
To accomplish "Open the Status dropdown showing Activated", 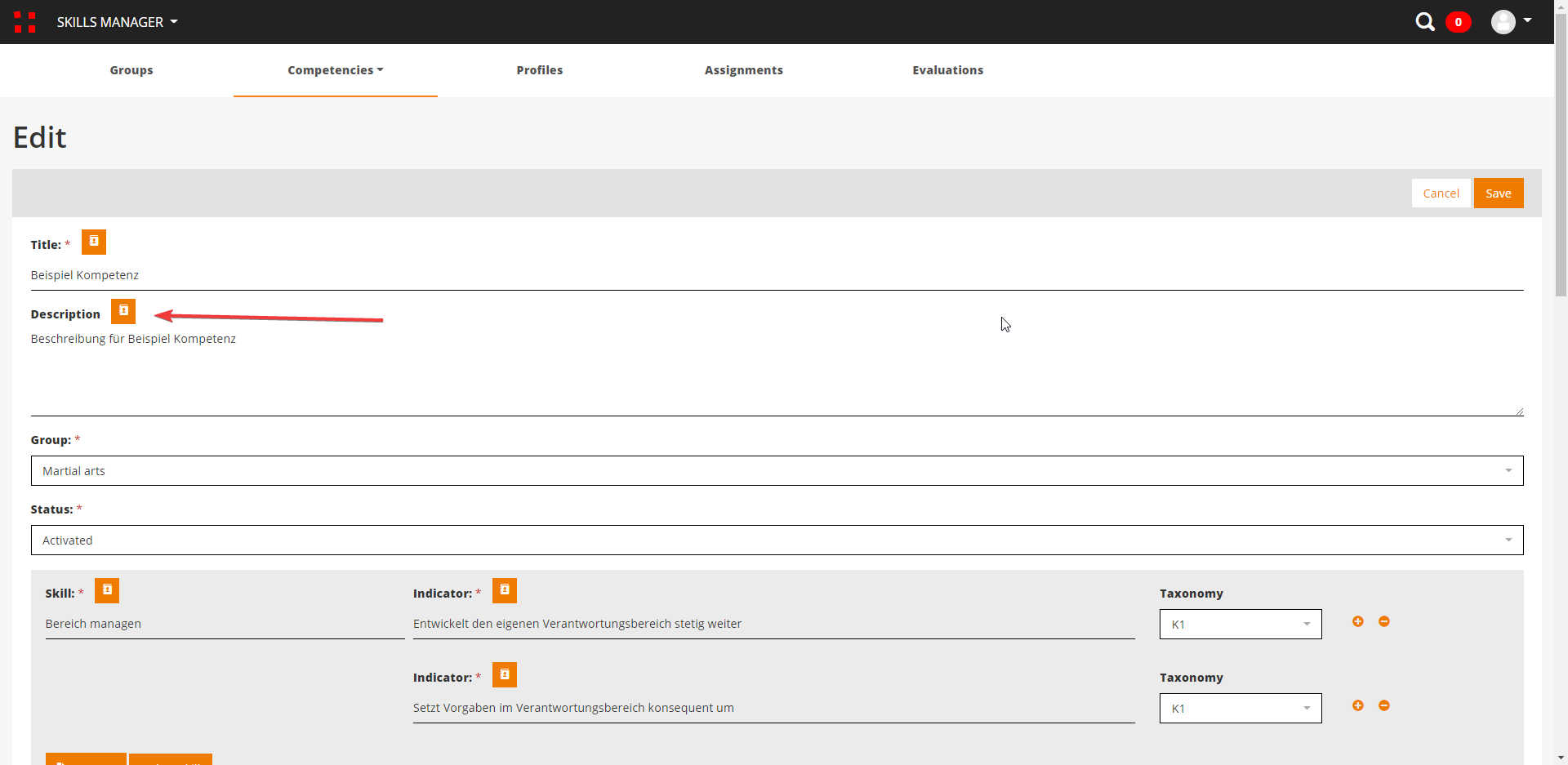I will [777, 540].
